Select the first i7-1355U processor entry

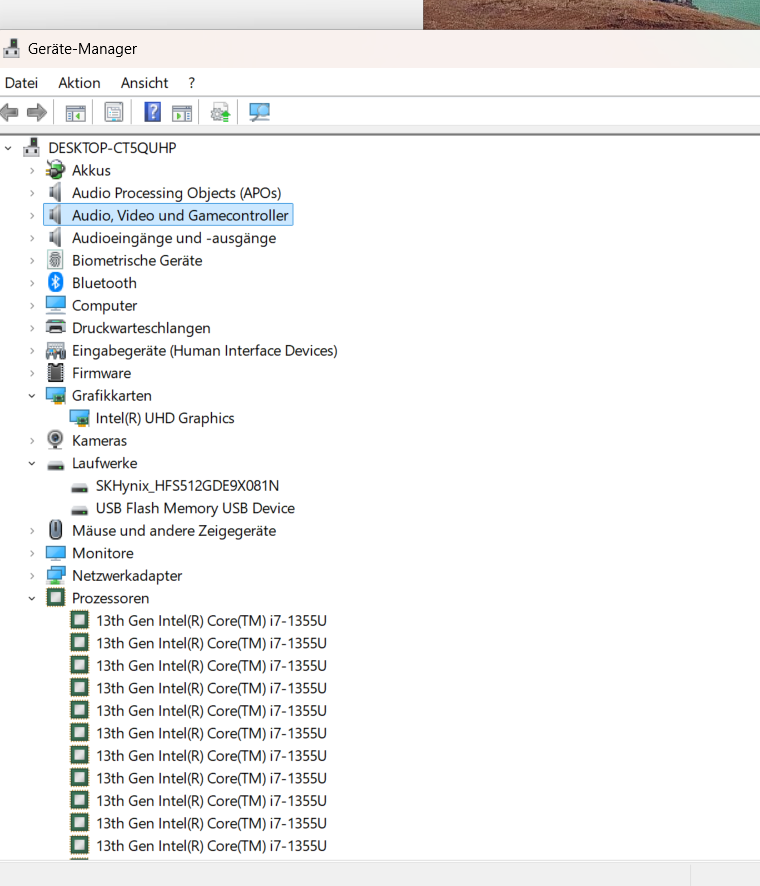[211, 620]
